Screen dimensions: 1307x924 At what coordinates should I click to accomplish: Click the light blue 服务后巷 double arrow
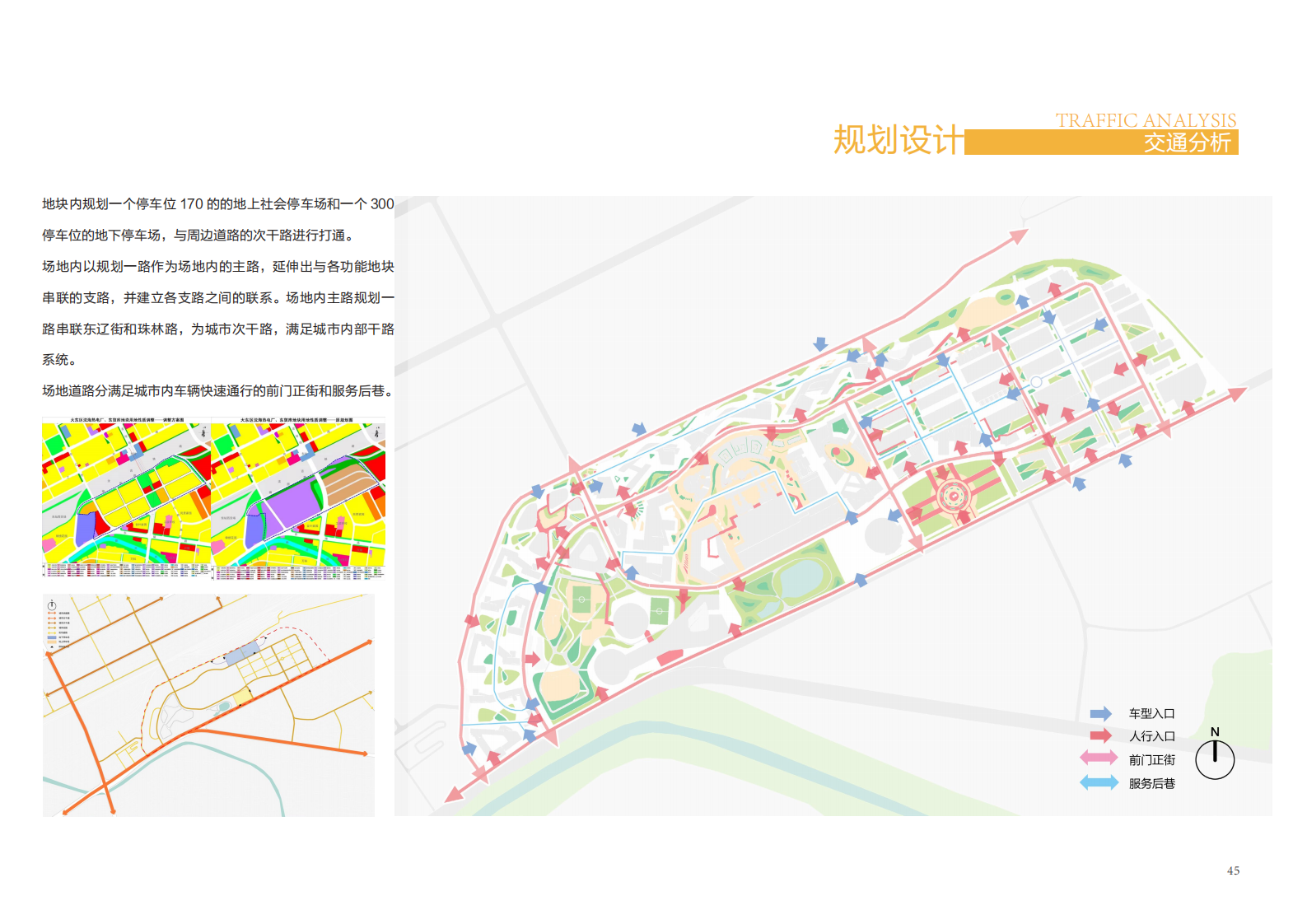point(1099,783)
